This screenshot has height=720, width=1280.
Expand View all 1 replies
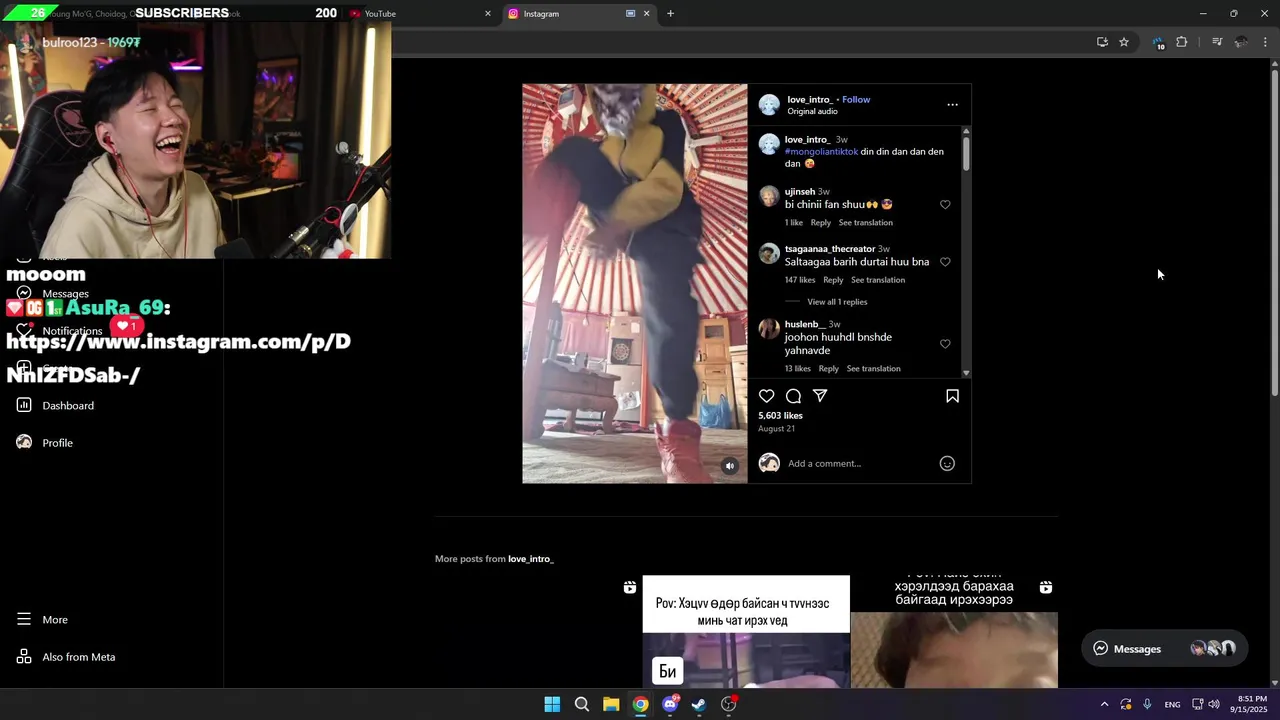(837, 302)
